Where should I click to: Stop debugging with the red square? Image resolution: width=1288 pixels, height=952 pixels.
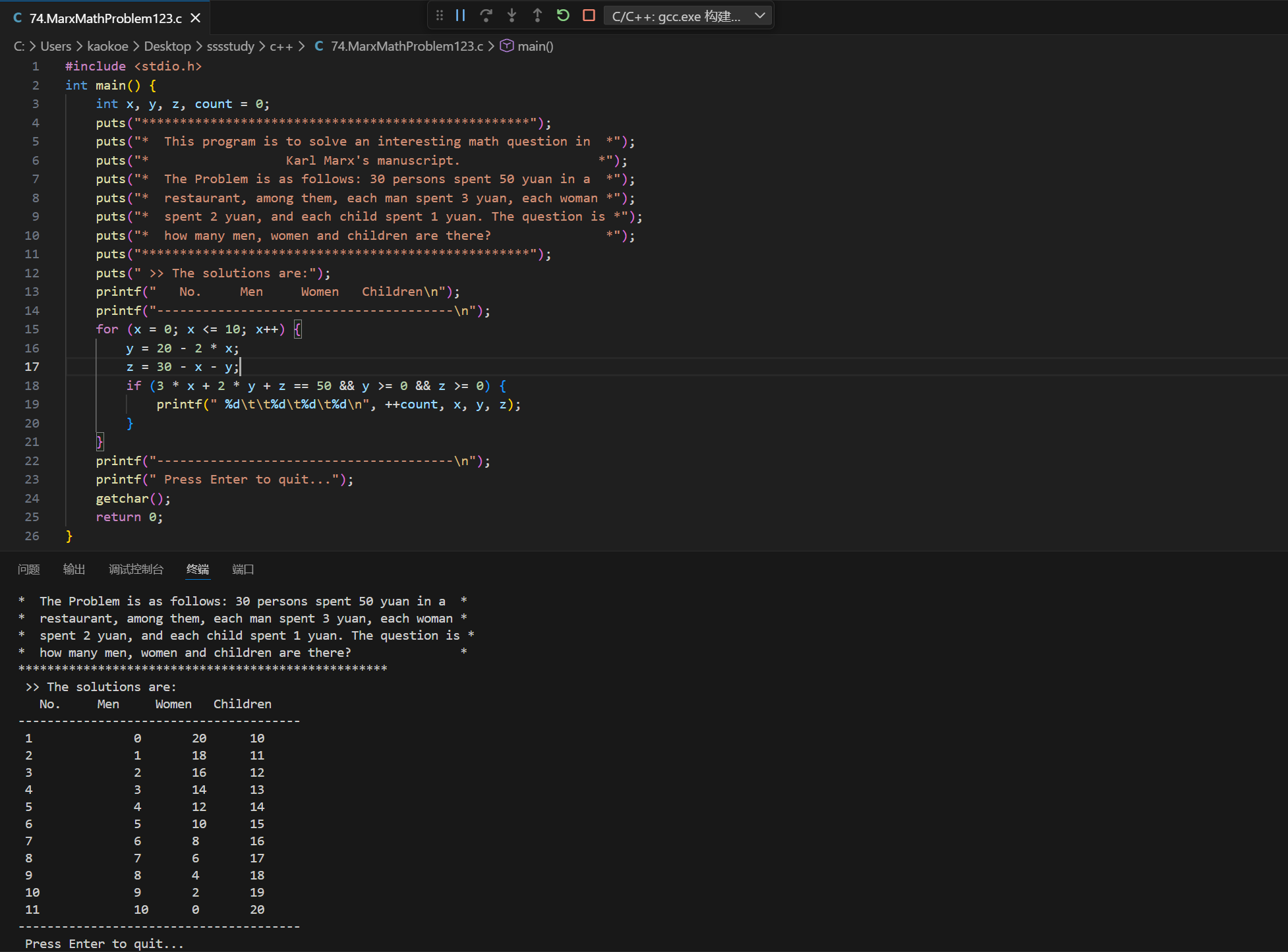pyautogui.click(x=589, y=16)
